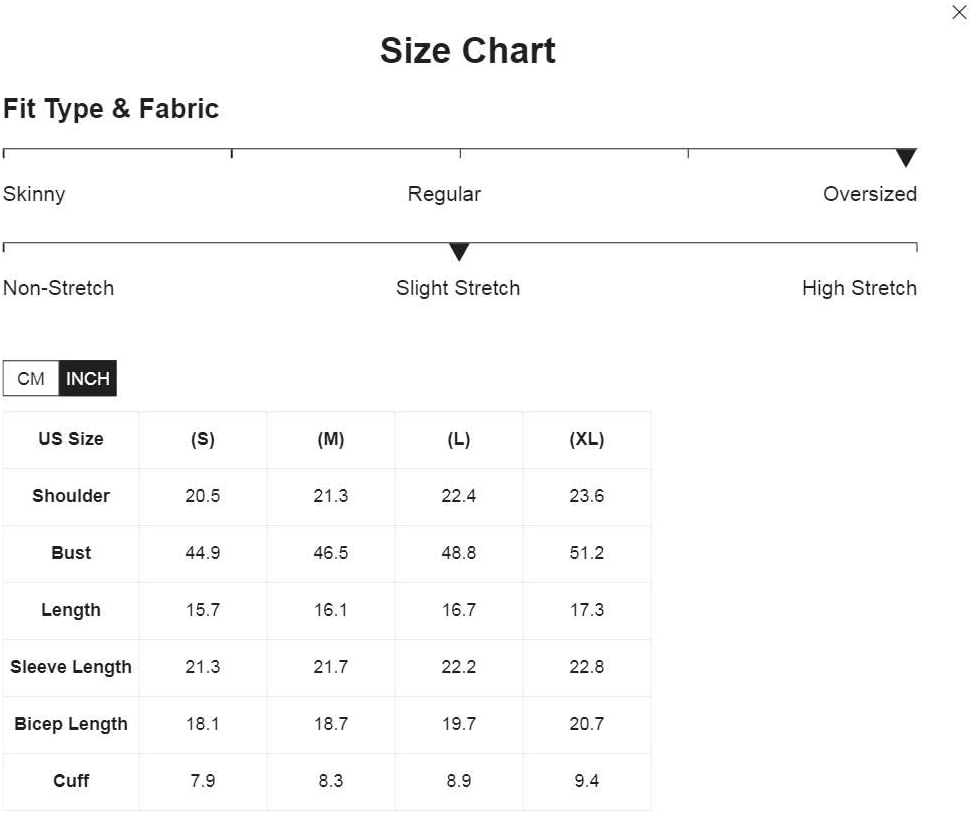
Task: Click the Bicep Length row label
Action: click(x=71, y=724)
